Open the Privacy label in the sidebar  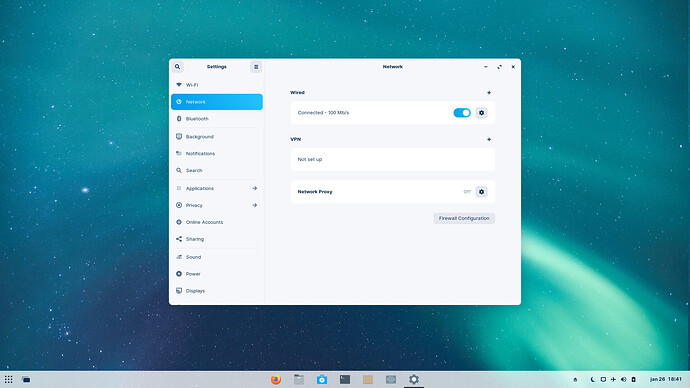194,205
